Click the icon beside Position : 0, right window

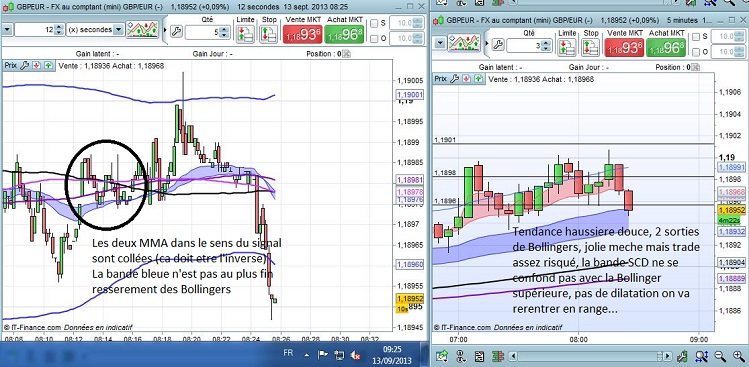(x=695, y=67)
